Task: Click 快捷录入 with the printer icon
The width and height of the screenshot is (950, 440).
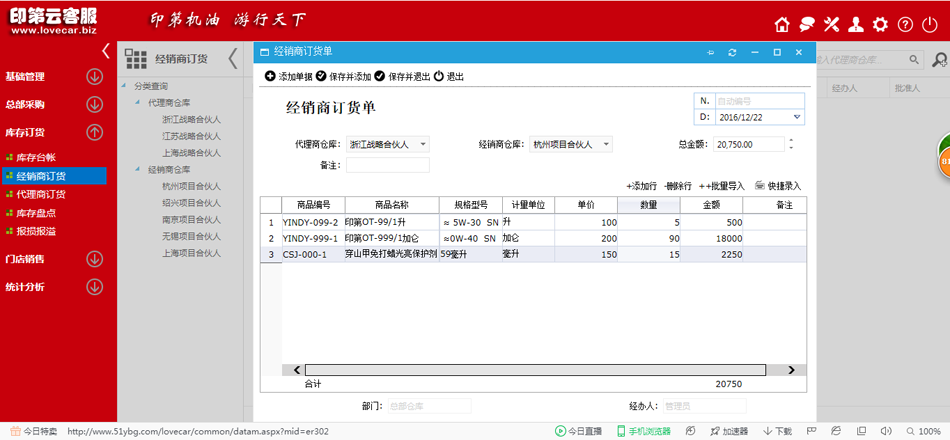Action: (778, 186)
